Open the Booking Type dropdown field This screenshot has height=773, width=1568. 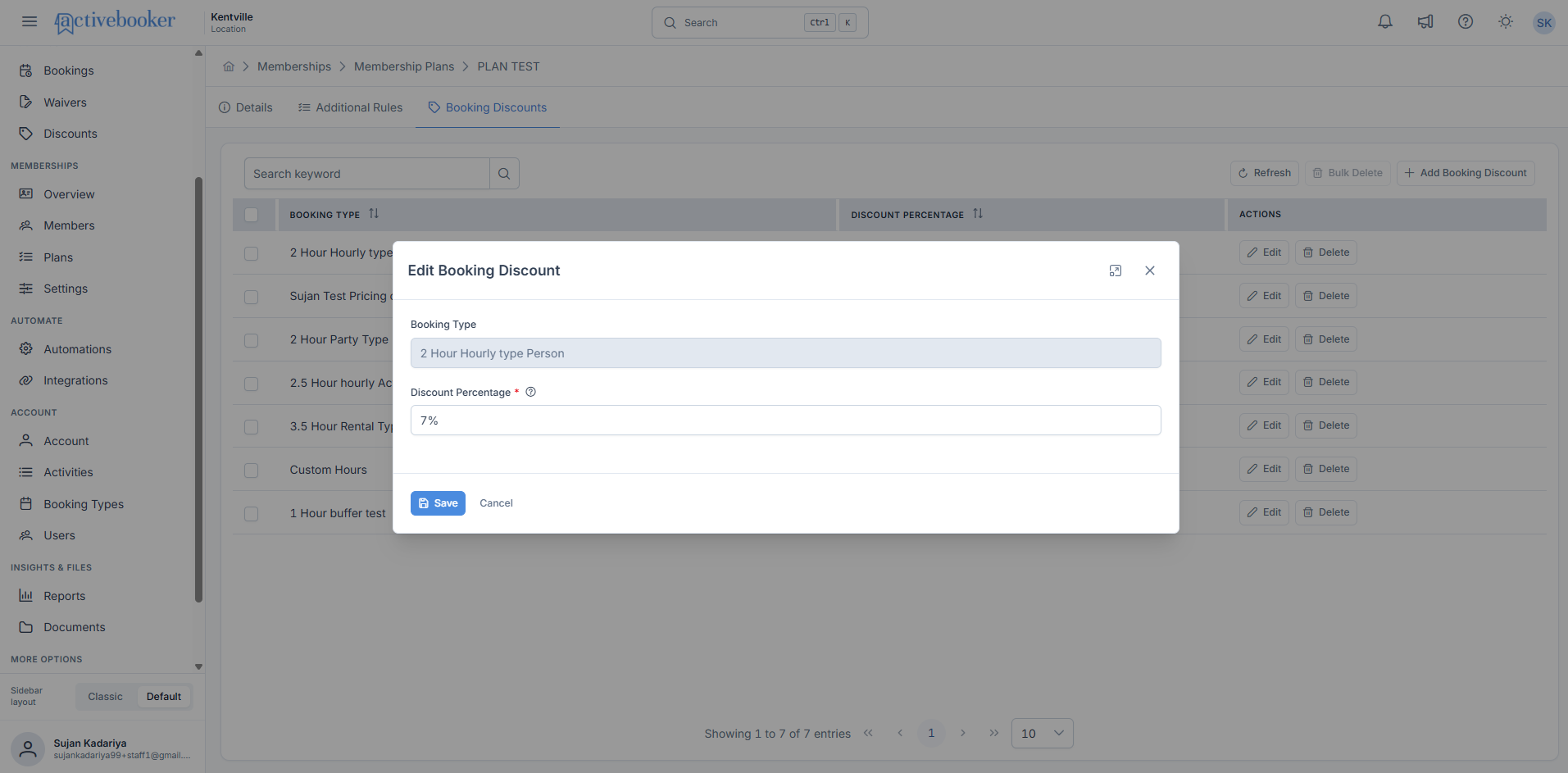[785, 353]
